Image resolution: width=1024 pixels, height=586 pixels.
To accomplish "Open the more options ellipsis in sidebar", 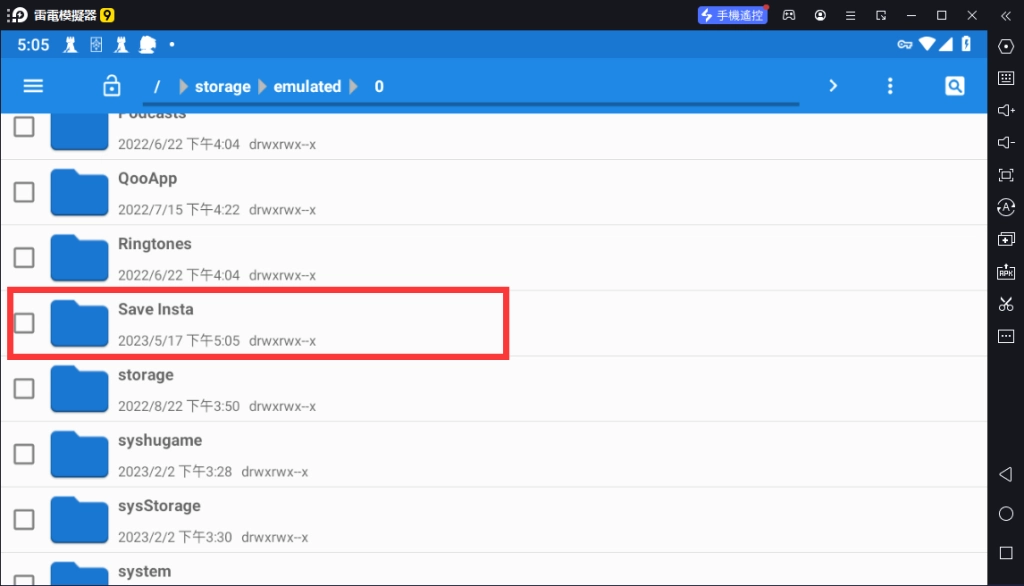I will coord(1006,336).
